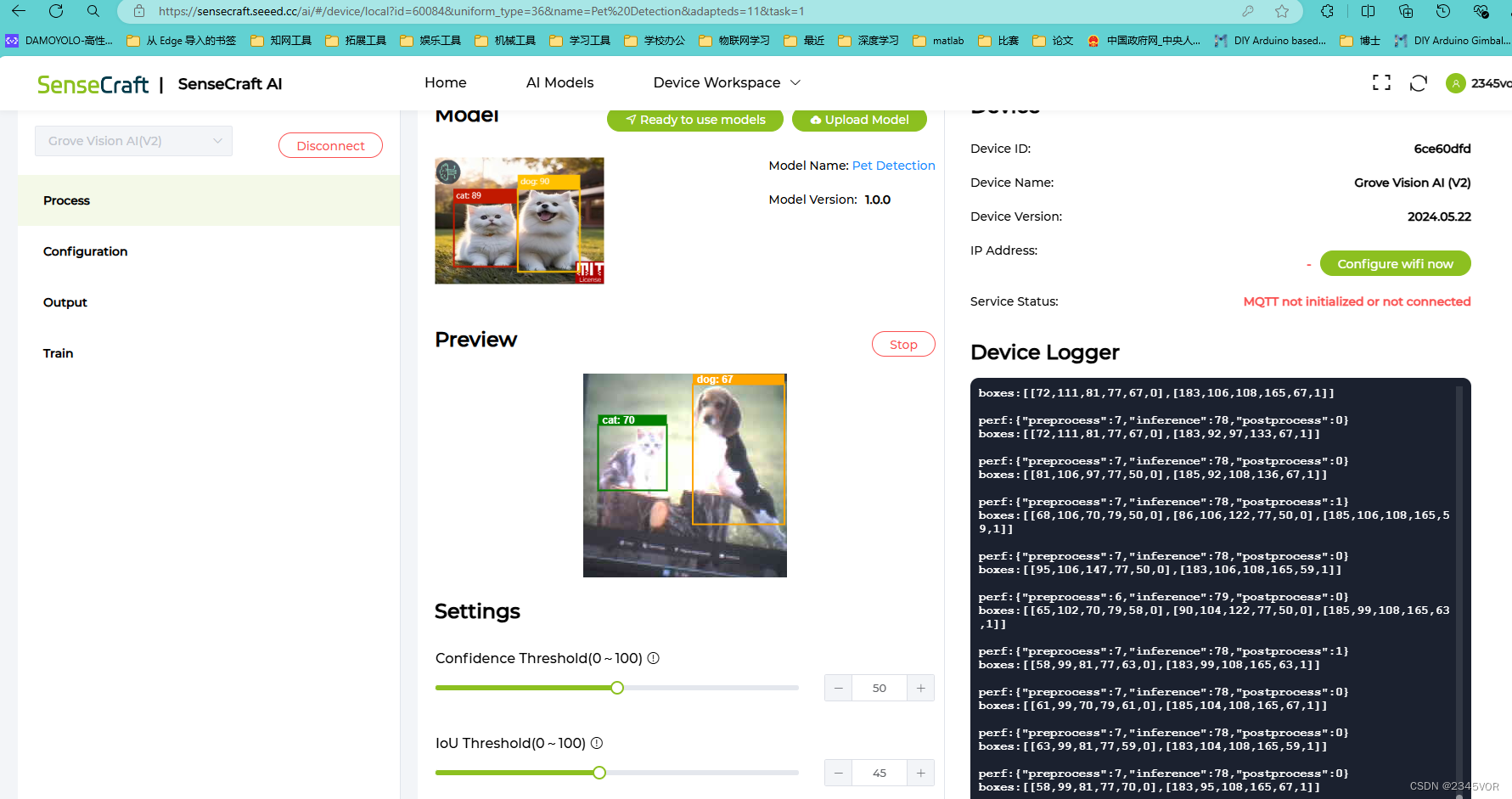Click the Pet Detection model thumbnail
The height and width of the screenshot is (799, 1512).
[x=520, y=221]
